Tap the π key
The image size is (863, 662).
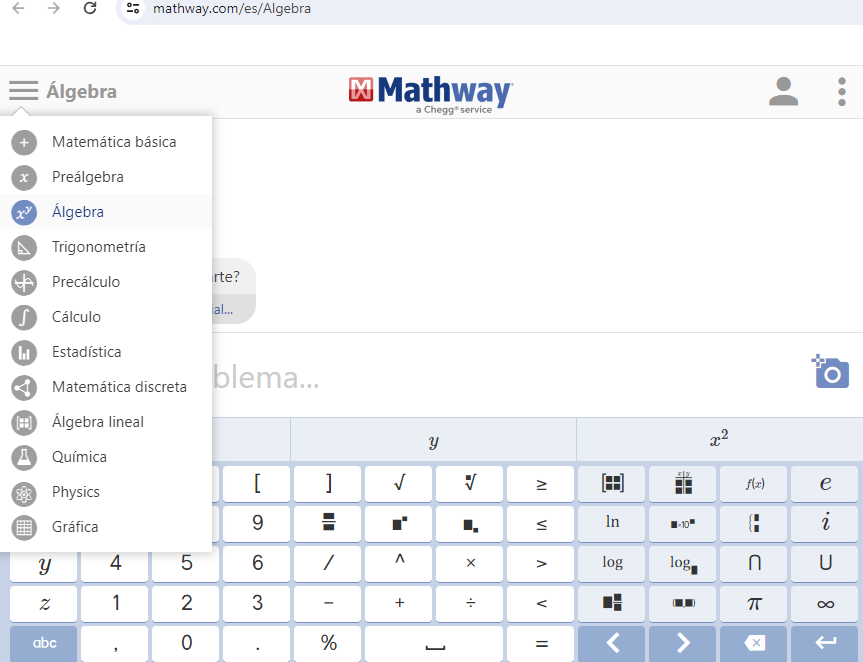755,604
